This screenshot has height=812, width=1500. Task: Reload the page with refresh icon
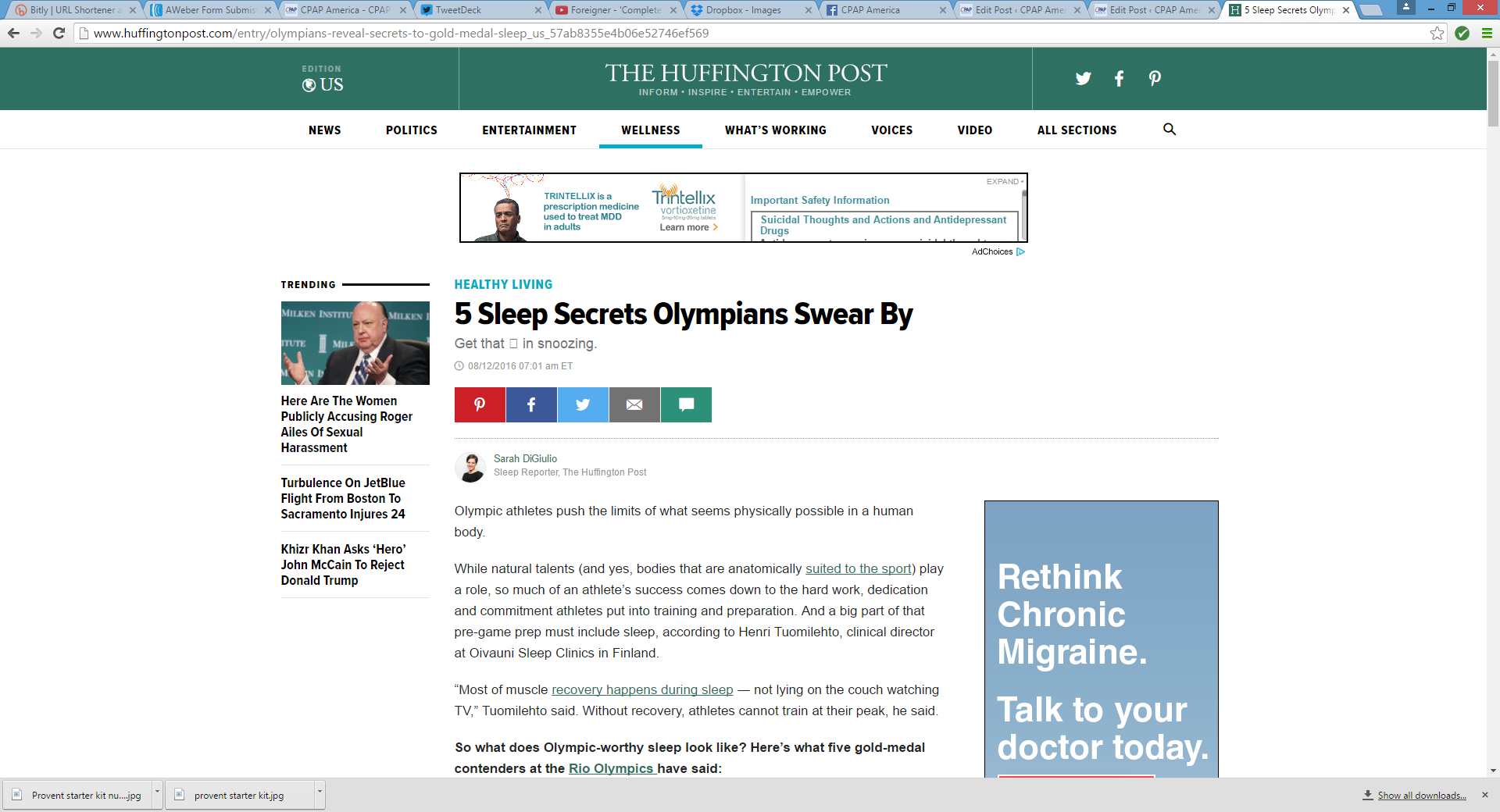59,33
